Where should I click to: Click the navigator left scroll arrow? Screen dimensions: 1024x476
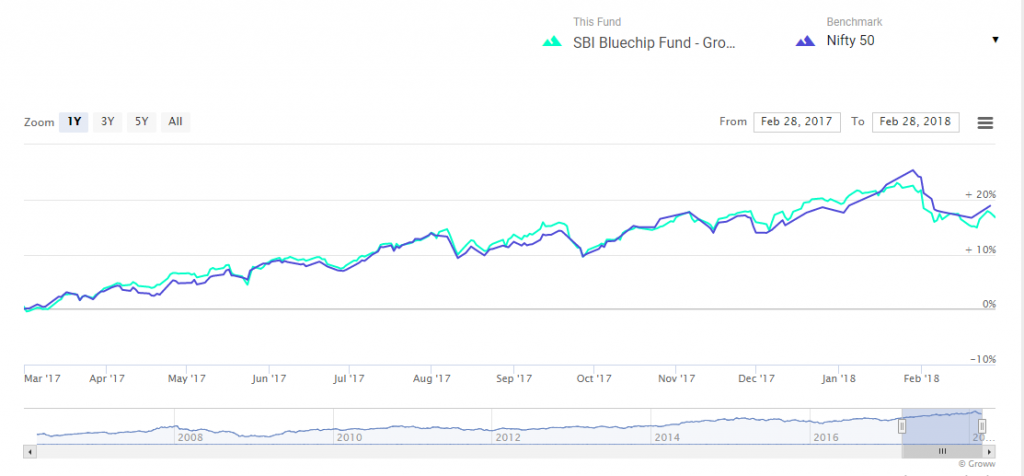(x=30, y=451)
